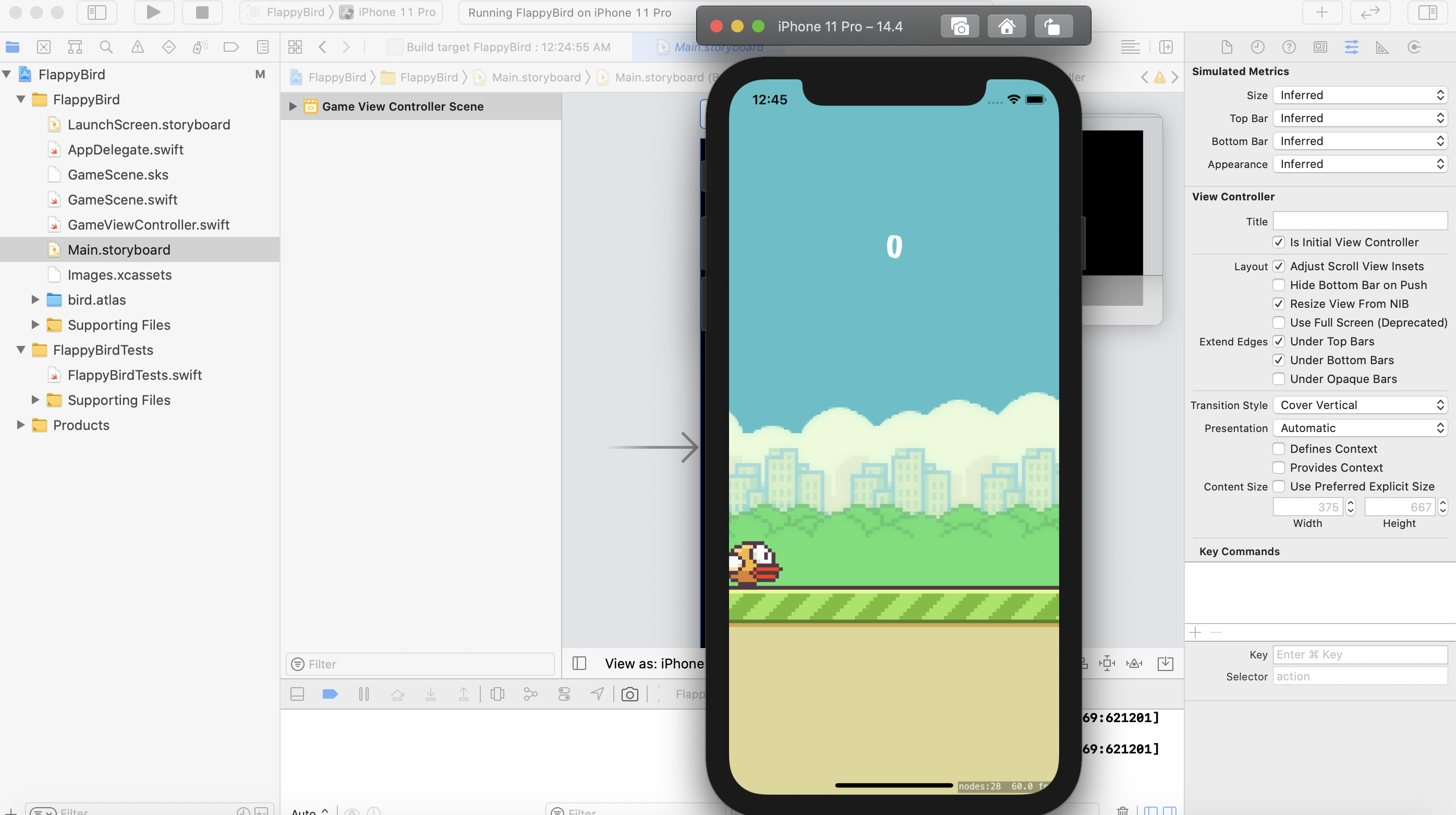Click the Title text field
The image size is (1456, 815).
(x=1360, y=221)
